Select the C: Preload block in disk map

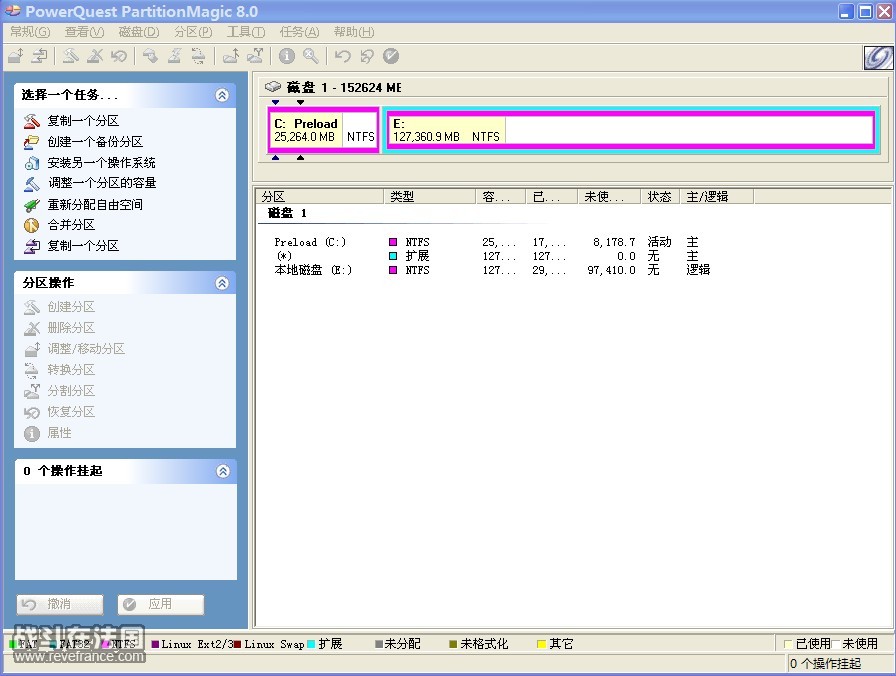click(x=323, y=130)
